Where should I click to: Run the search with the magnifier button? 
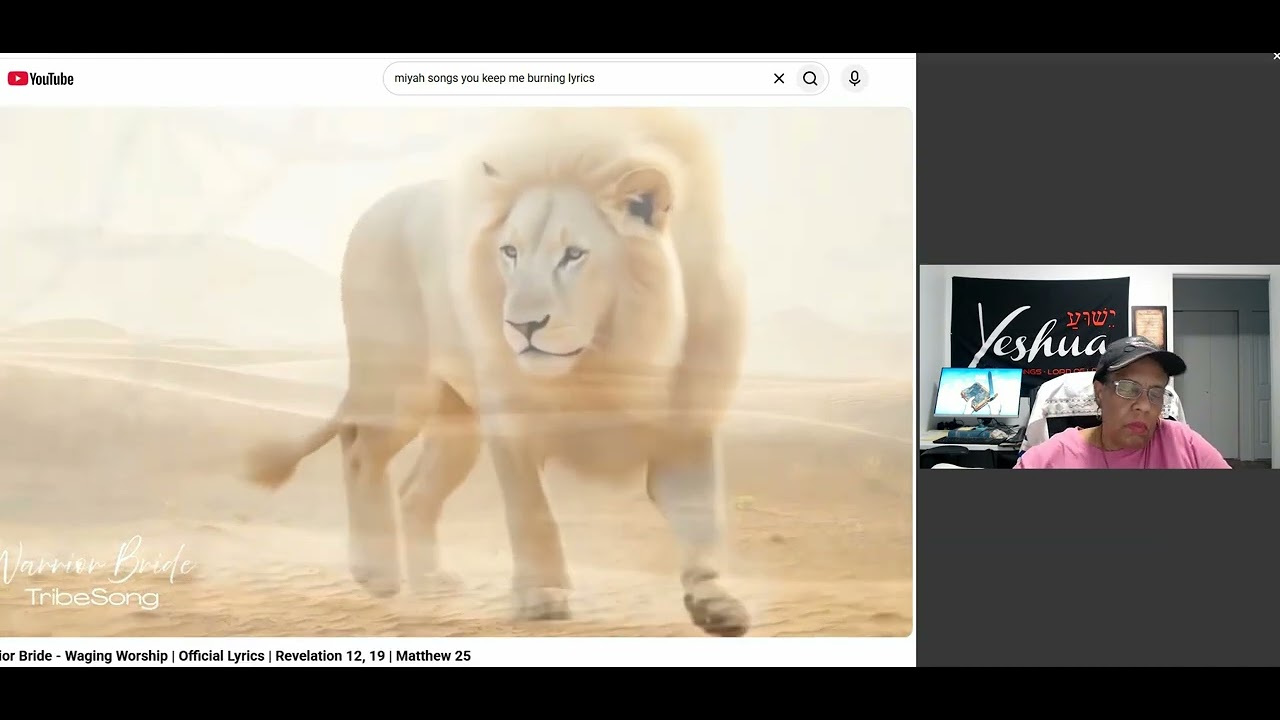810,78
